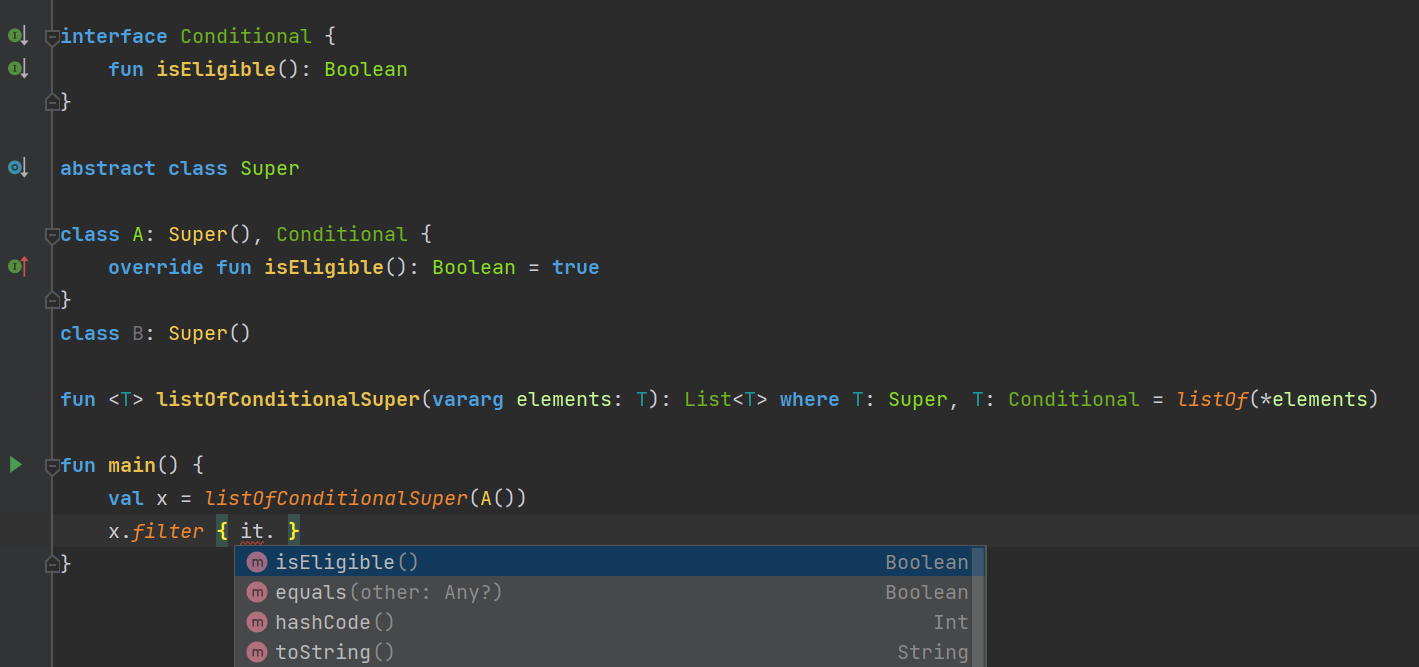
Task: Click the 'abstract' keyword
Action: coord(108,168)
